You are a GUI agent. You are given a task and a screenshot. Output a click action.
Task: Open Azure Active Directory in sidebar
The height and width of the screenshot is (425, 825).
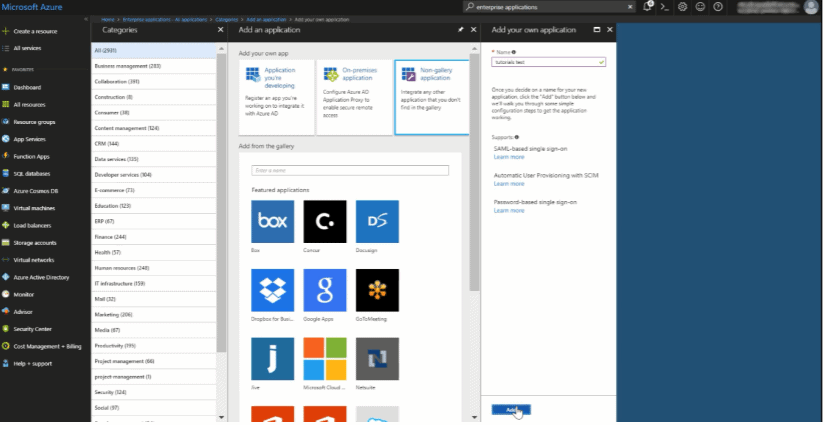click(41, 277)
